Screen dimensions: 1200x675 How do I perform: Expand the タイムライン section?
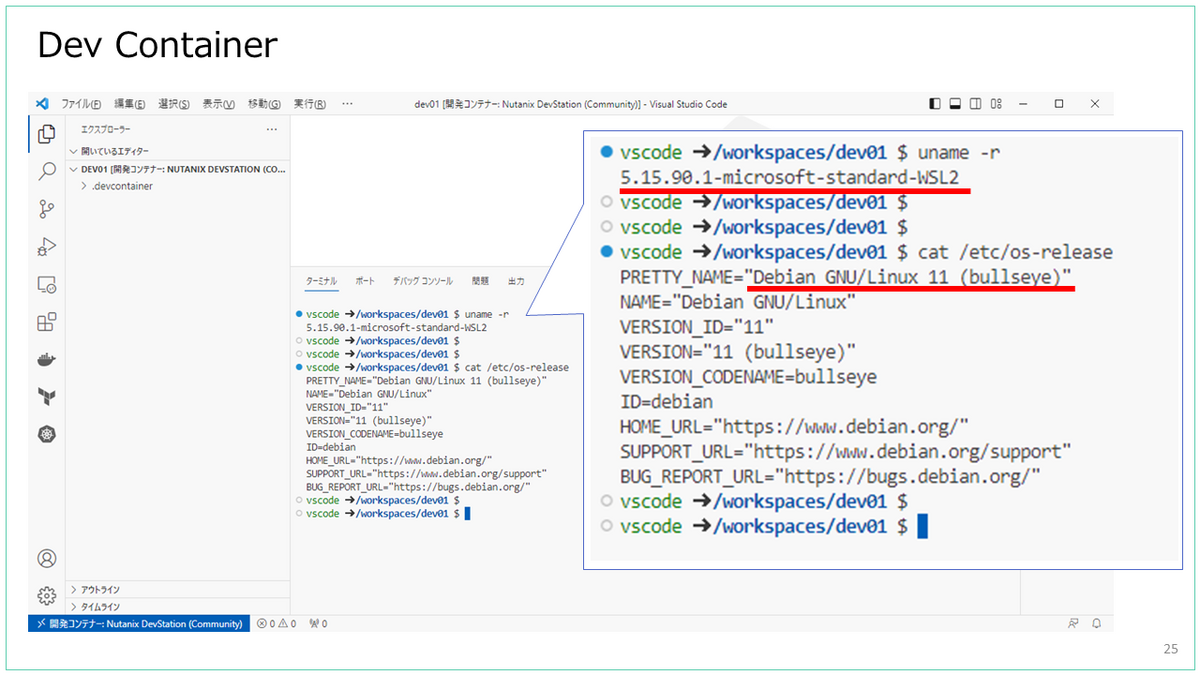coord(178,607)
